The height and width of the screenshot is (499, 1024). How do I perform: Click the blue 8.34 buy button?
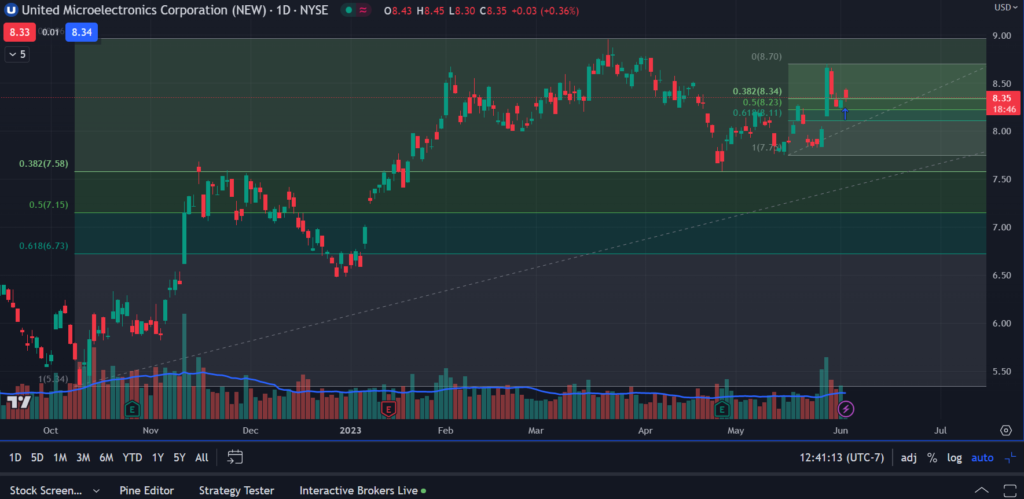point(82,33)
